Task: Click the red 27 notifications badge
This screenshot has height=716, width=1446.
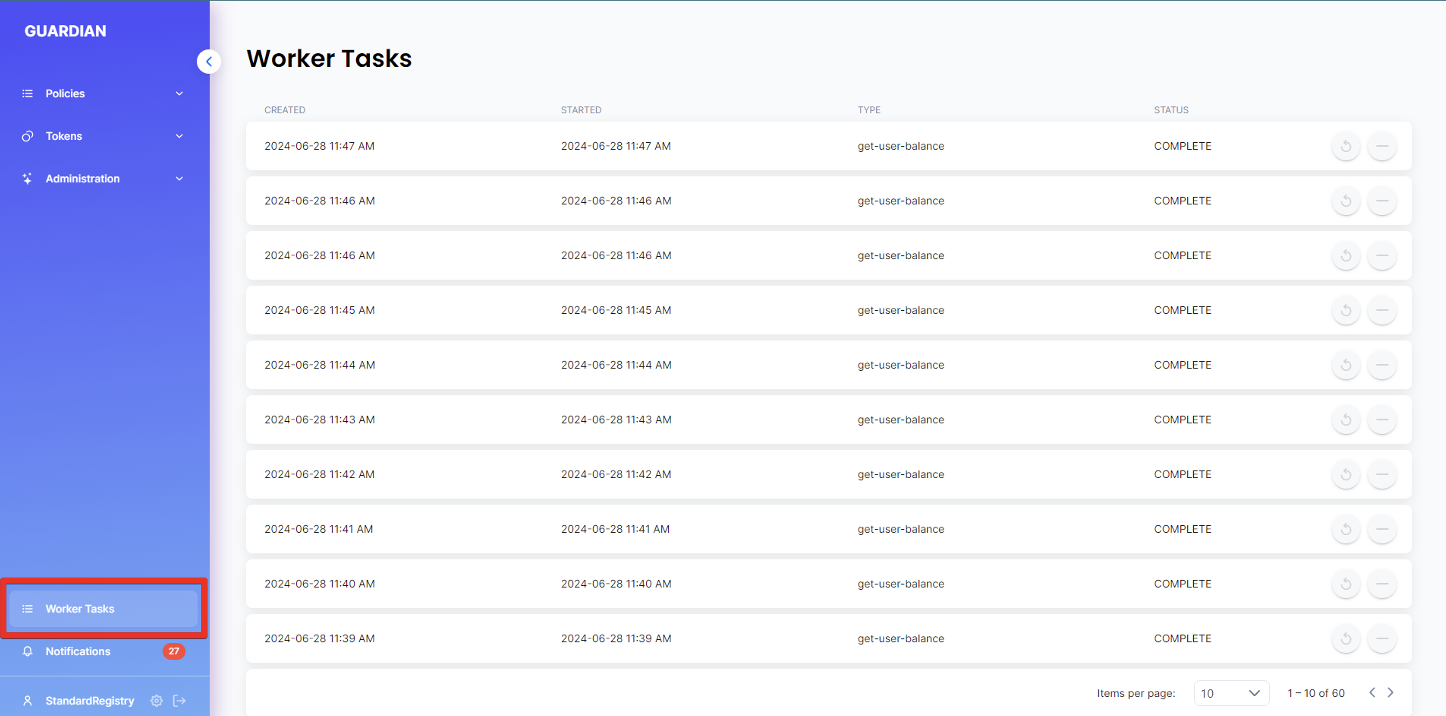Action: coord(174,652)
